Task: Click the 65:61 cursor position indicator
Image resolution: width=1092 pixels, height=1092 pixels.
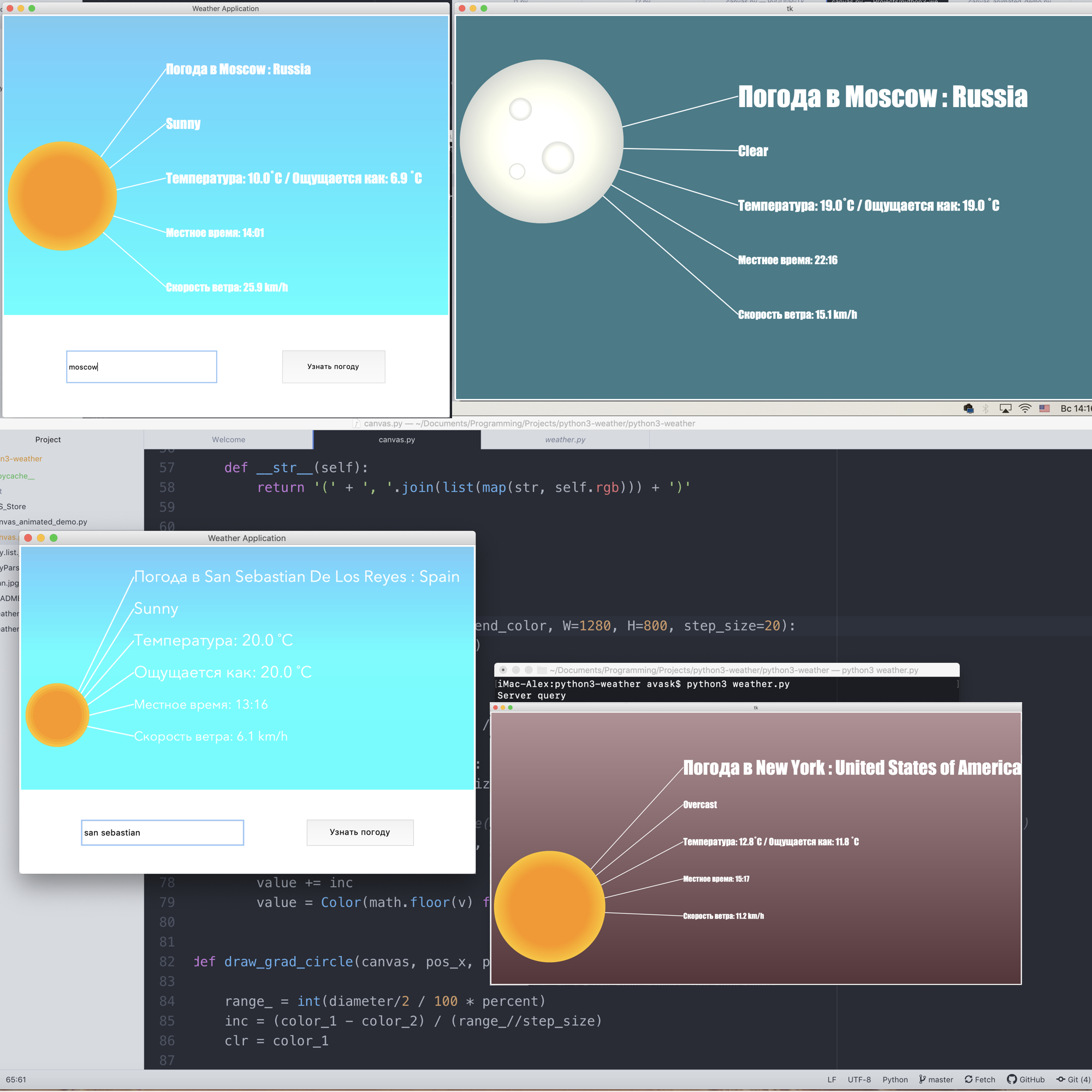Action: (x=16, y=1079)
